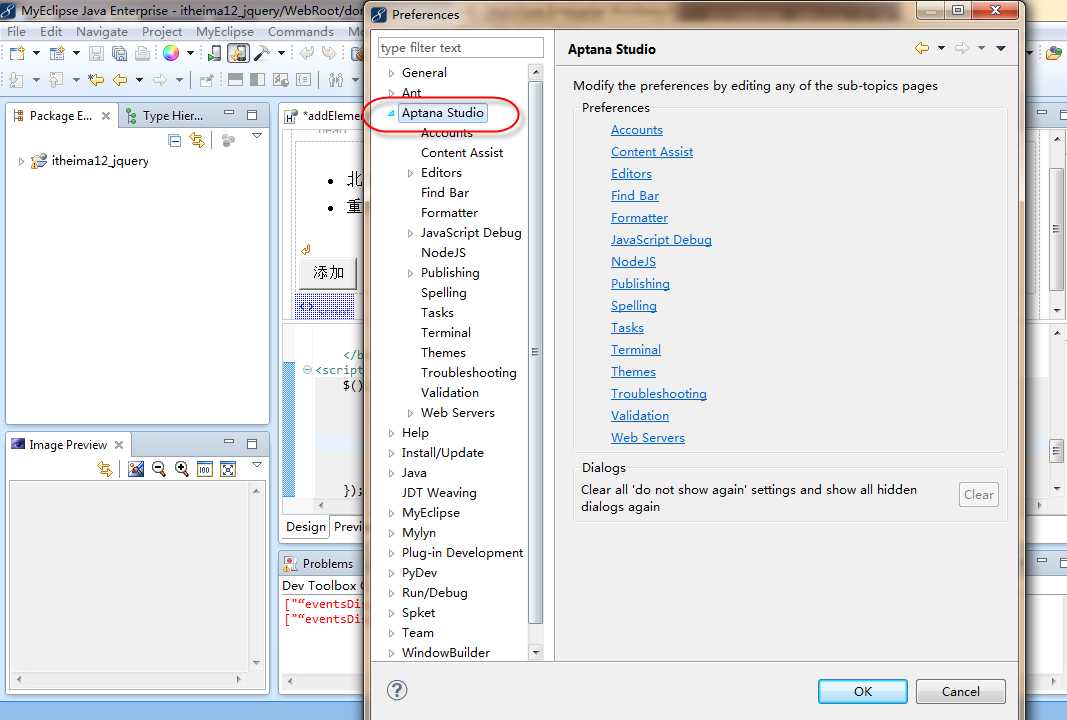Click the Zoom In magnifier in Image Preview
Screen dimensions: 1067x720
182,469
